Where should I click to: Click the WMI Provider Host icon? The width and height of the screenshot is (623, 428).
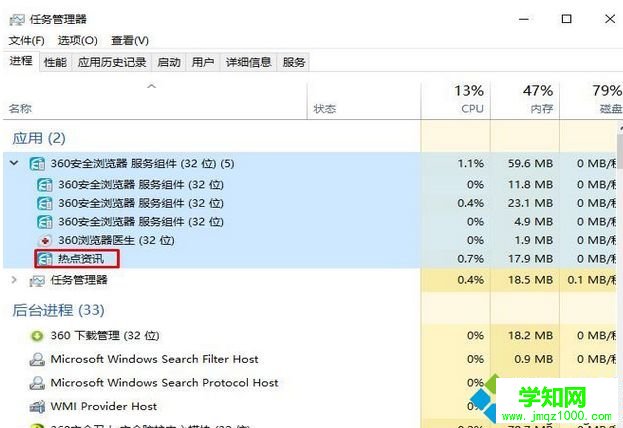37,407
